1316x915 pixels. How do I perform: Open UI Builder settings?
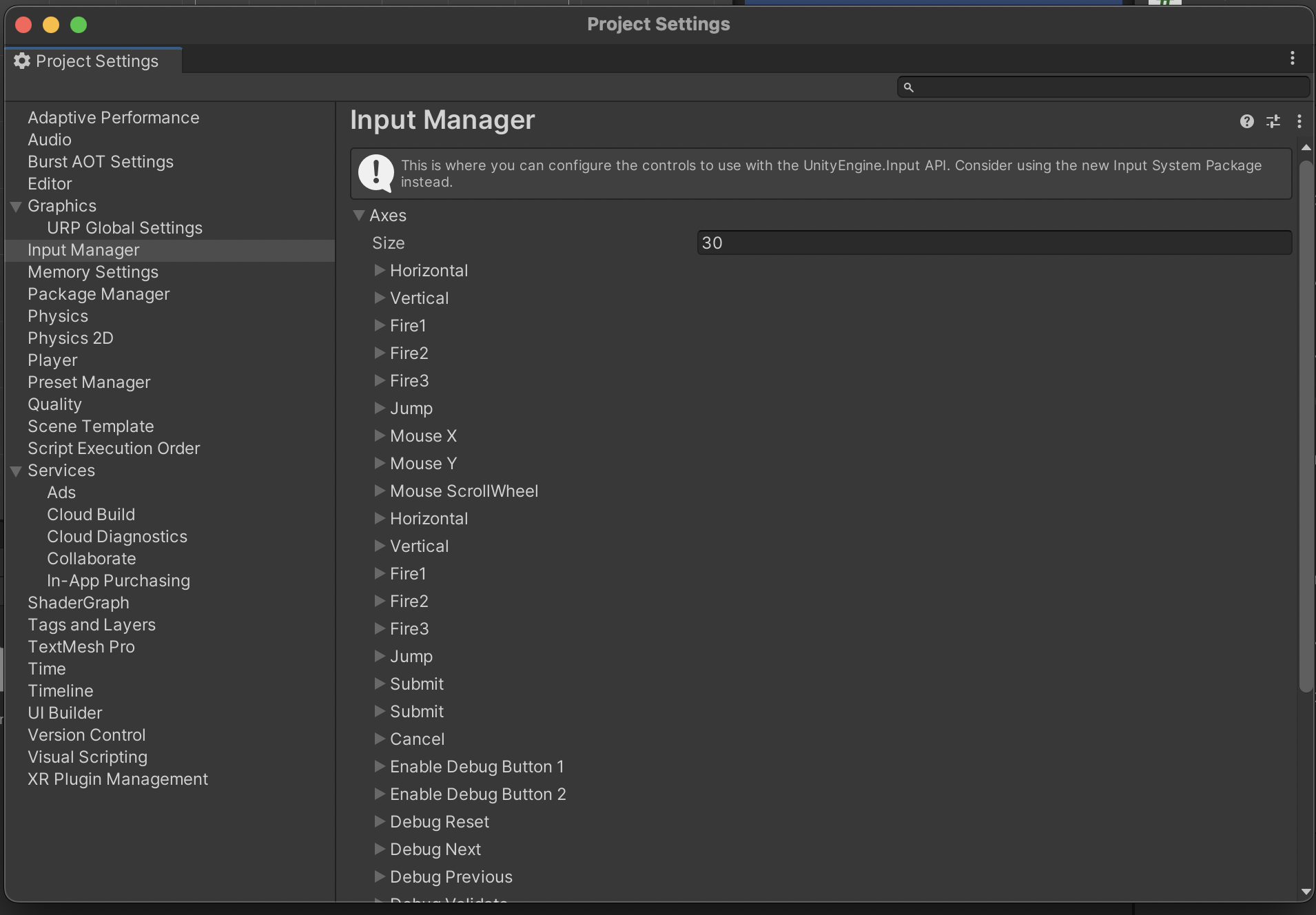pos(65,713)
